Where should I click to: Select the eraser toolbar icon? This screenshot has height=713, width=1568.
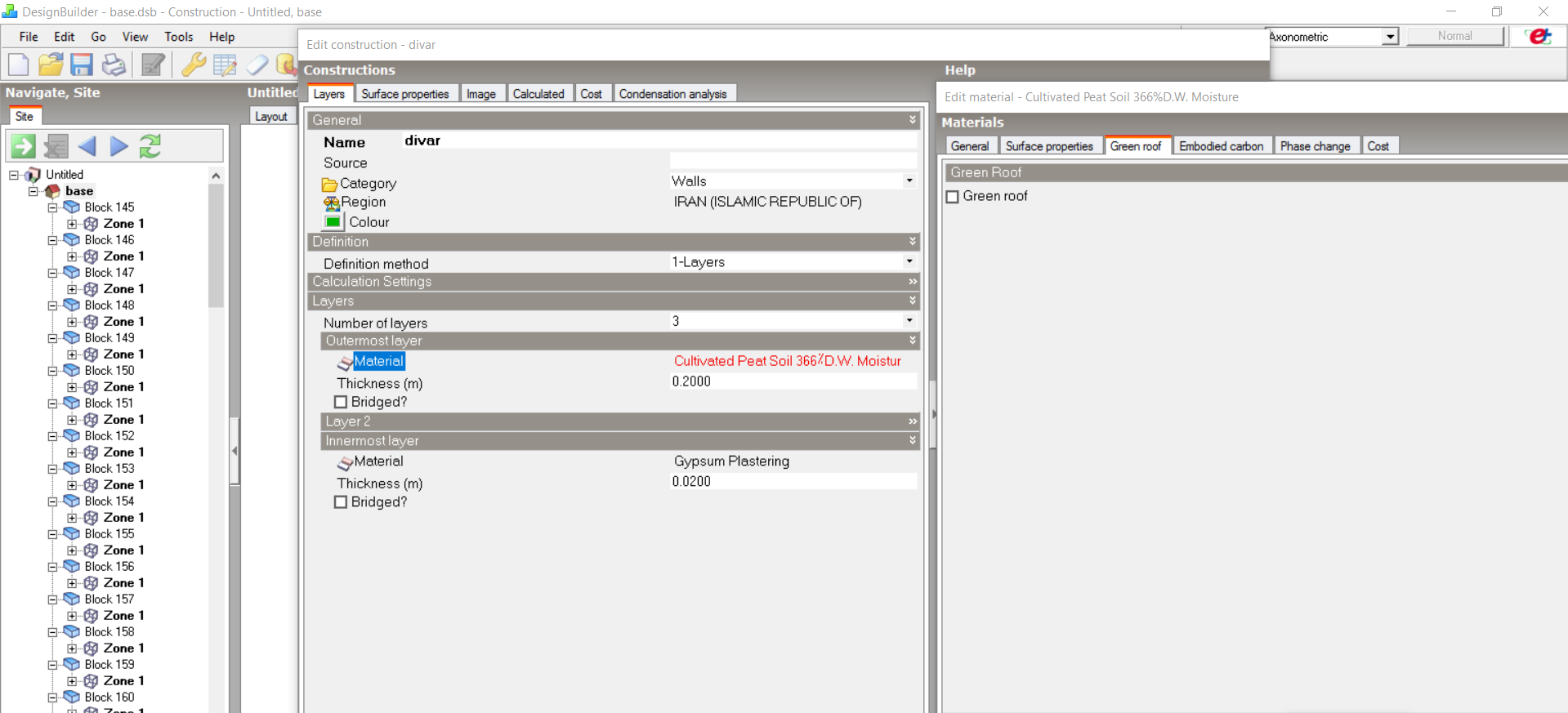257,65
